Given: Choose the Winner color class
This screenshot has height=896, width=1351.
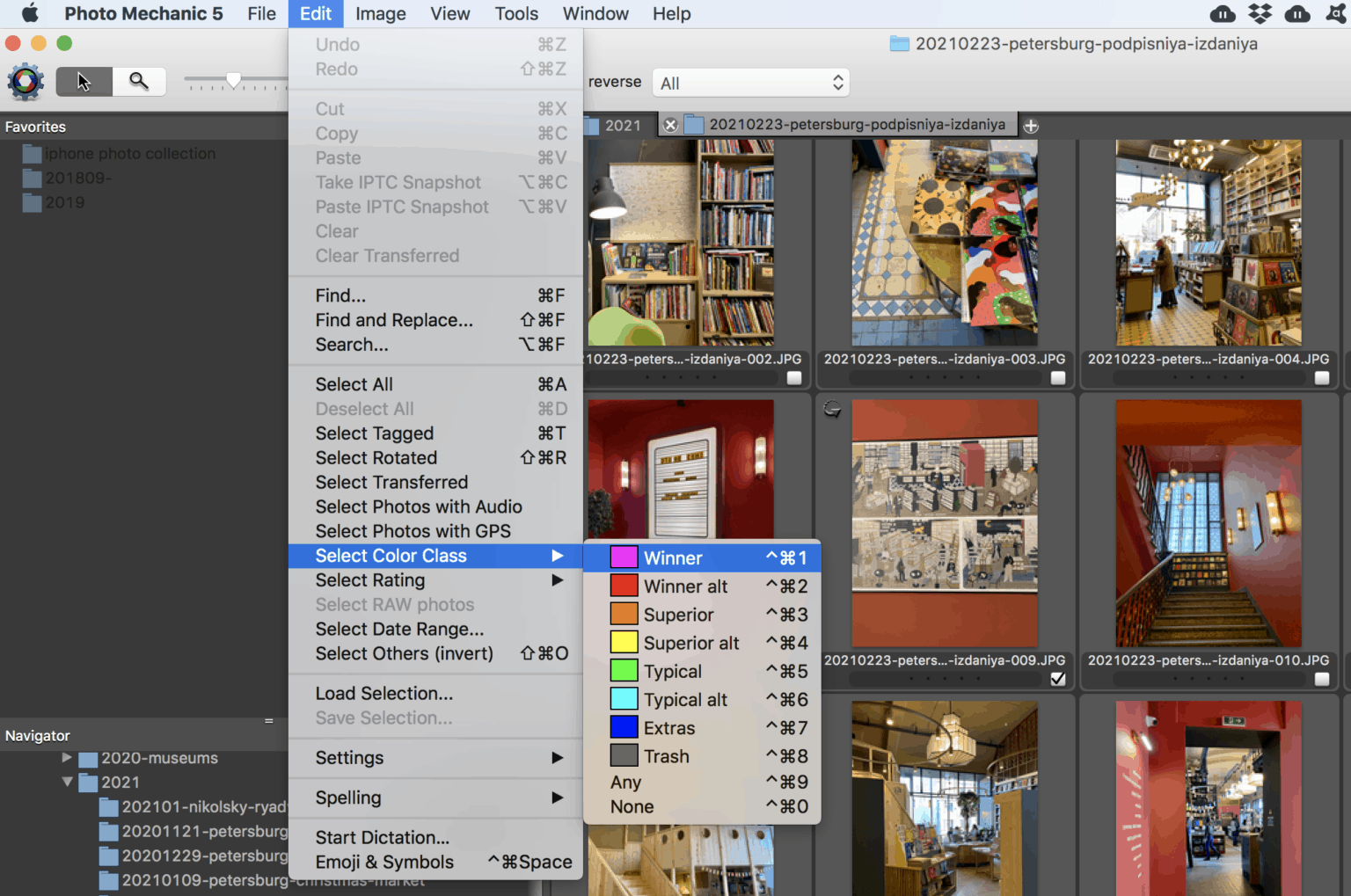Looking at the screenshot, I should tap(673, 557).
